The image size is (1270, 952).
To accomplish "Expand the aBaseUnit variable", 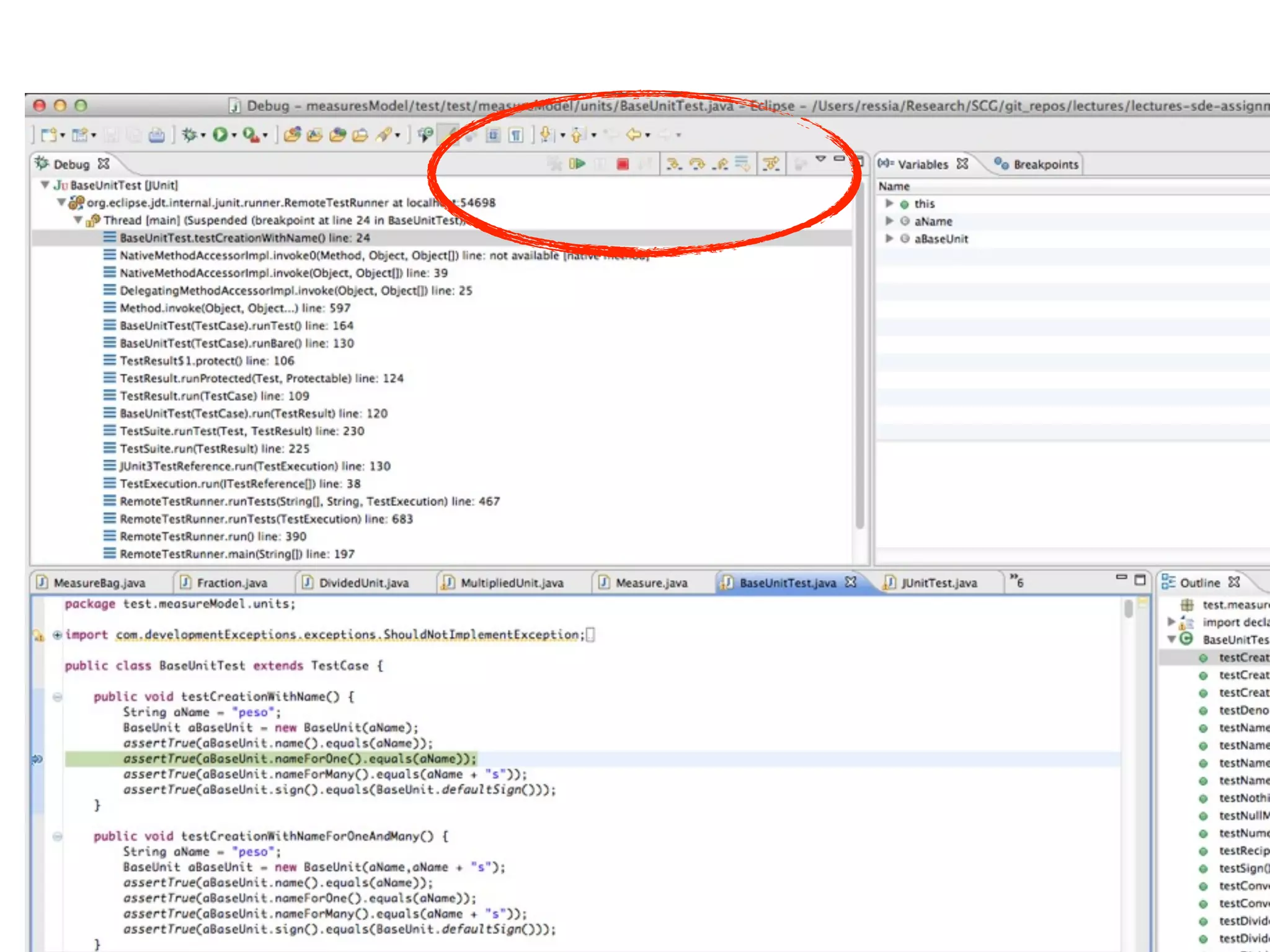I will point(889,239).
